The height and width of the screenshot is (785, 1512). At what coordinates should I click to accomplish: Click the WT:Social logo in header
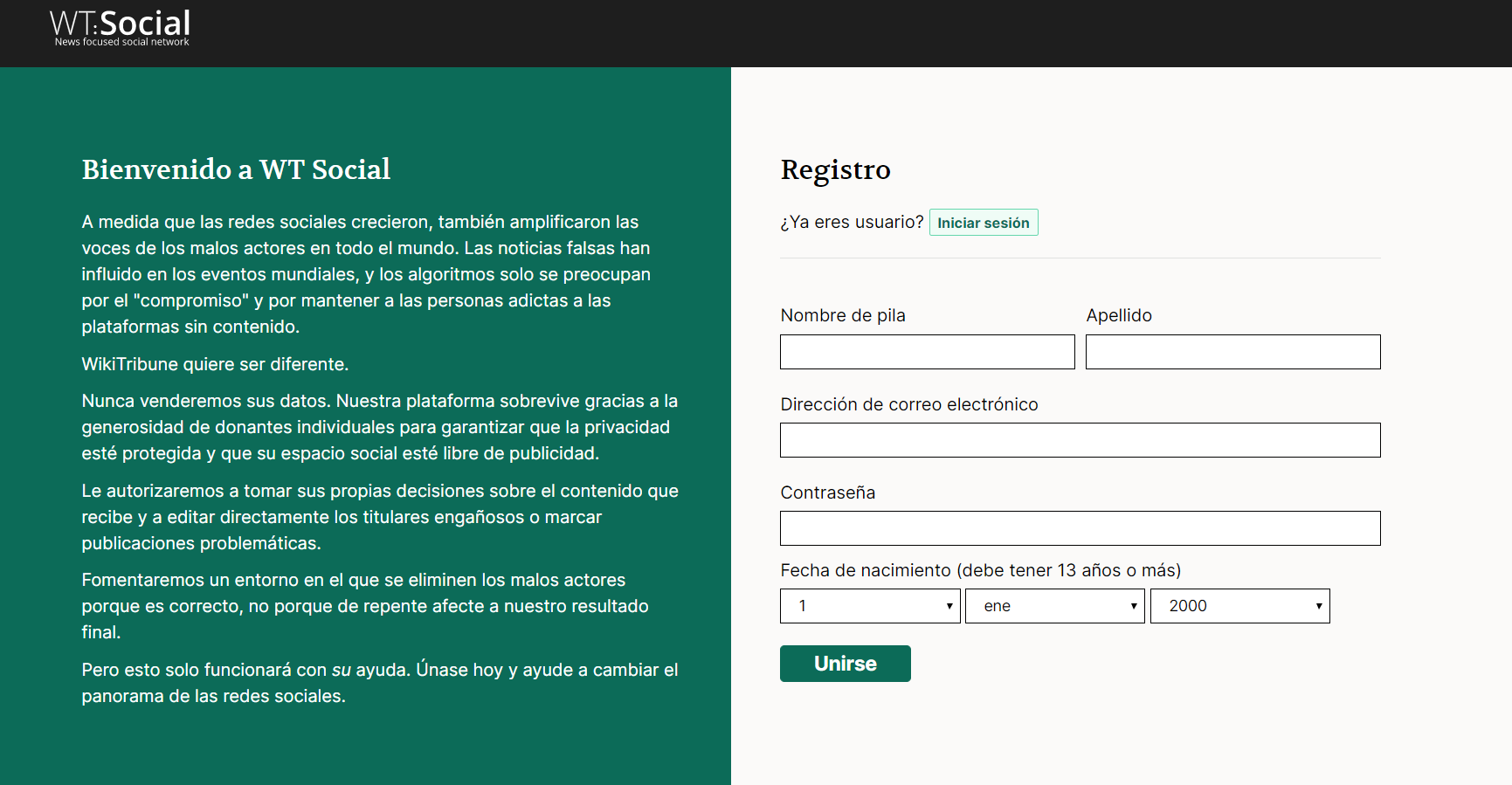tap(121, 27)
